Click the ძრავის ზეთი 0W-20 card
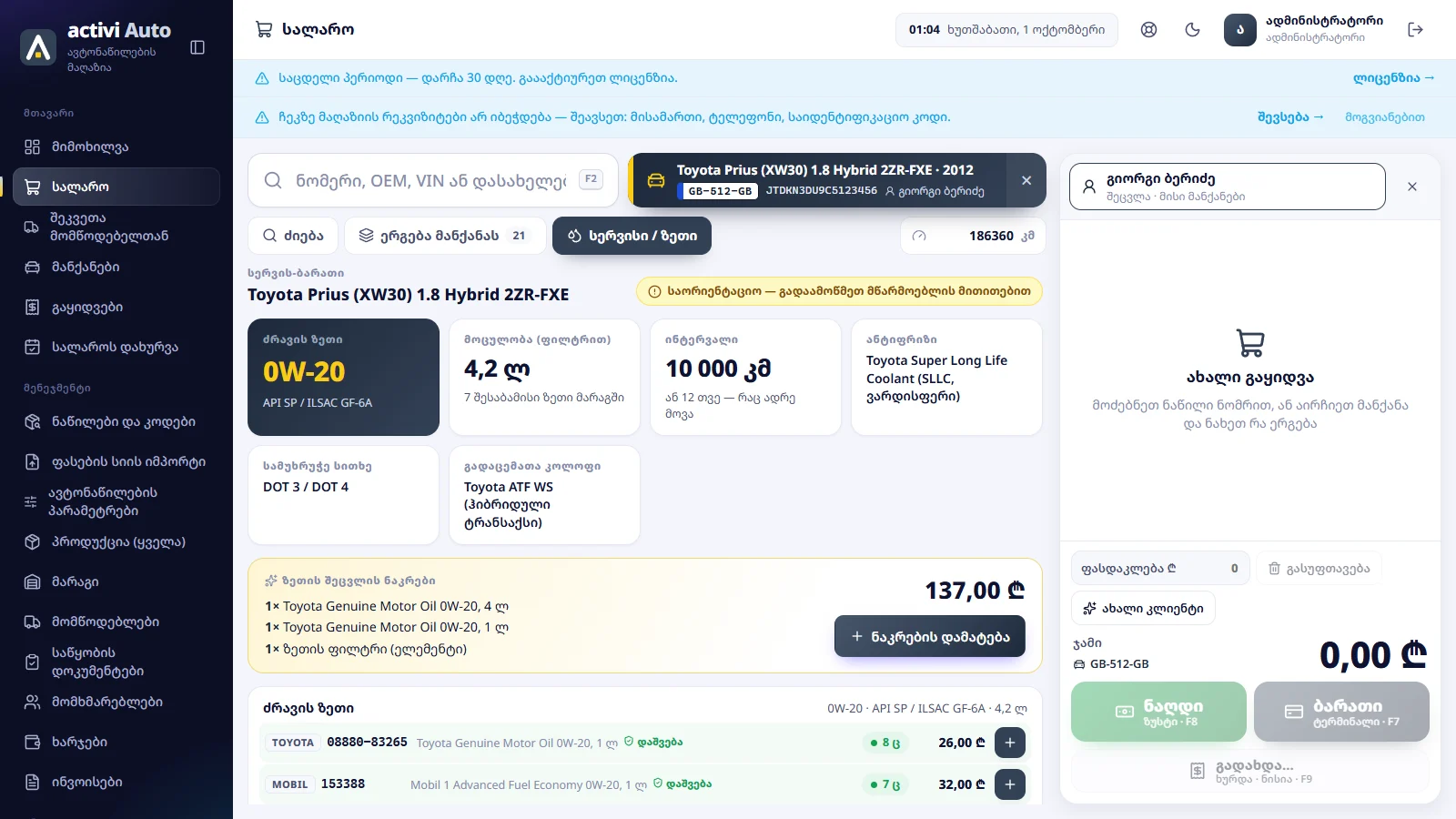This screenshot has height=819, width=1456. tap(343, 377)
